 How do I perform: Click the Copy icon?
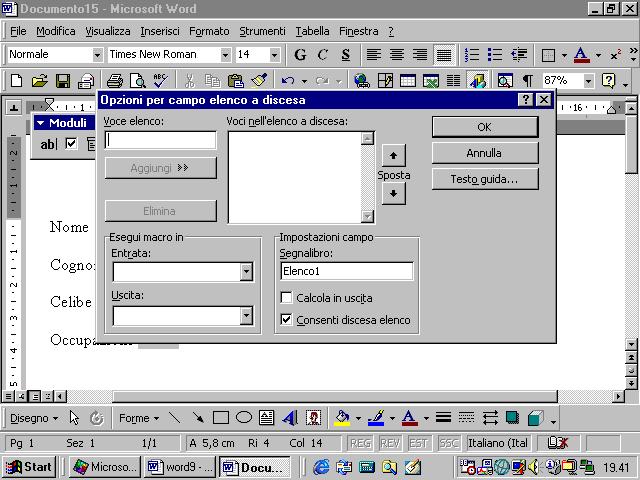[212, 81]
